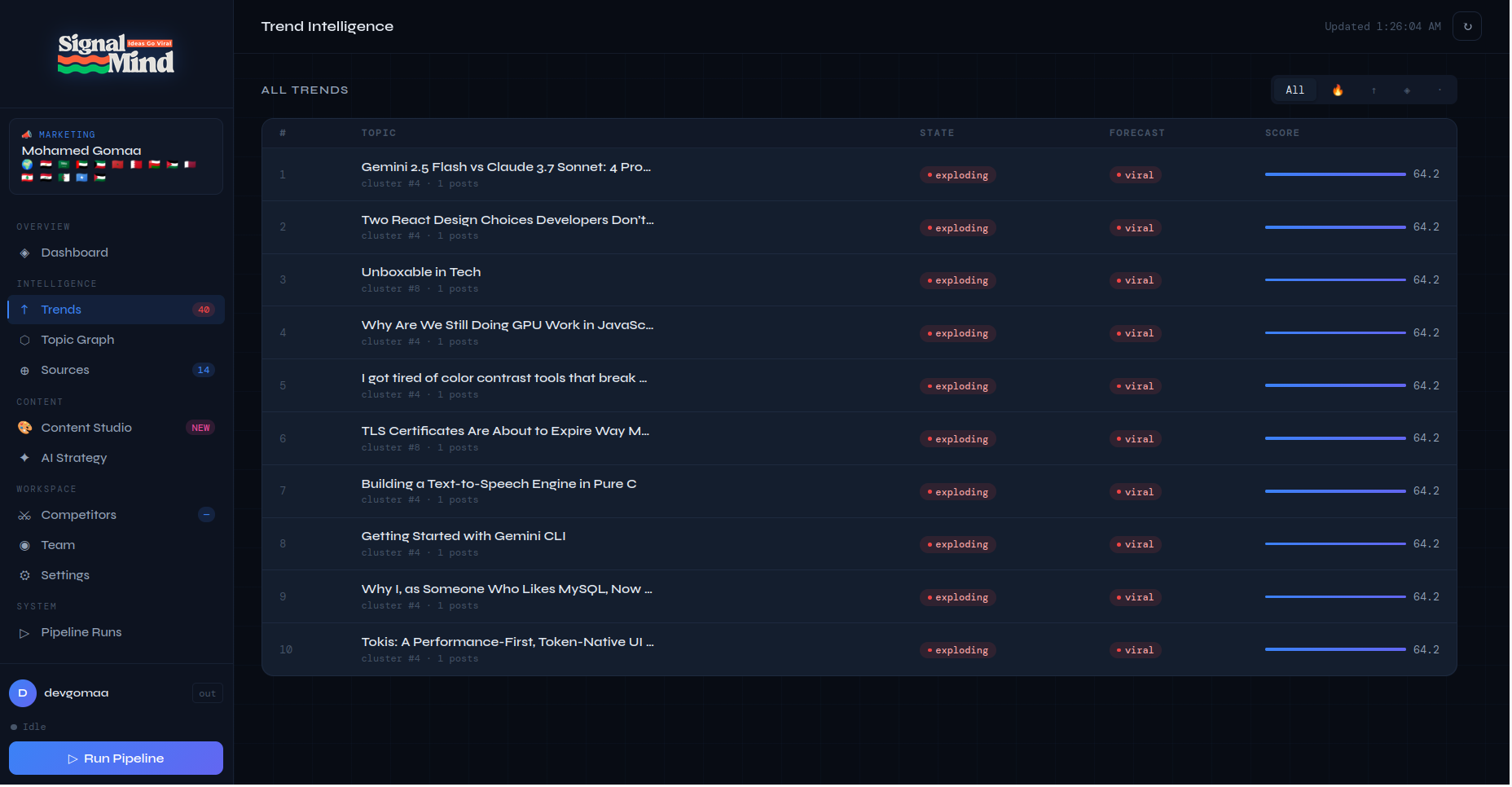This screenshot has width=1512, height=787.
Task: Click the exploding pill in the Two React row
Action: coord(958,228)
